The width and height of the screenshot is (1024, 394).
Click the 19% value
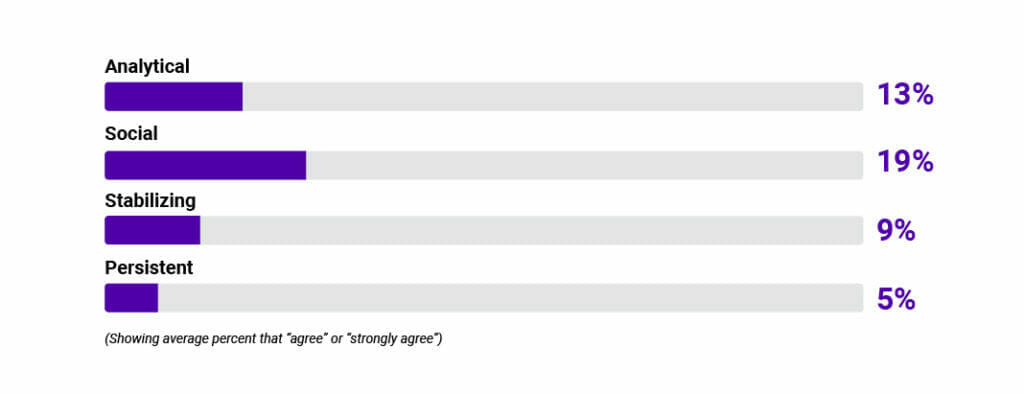point(905,163)
